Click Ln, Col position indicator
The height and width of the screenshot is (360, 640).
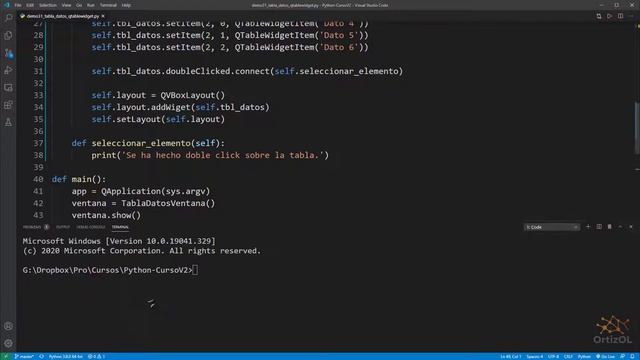511,356
